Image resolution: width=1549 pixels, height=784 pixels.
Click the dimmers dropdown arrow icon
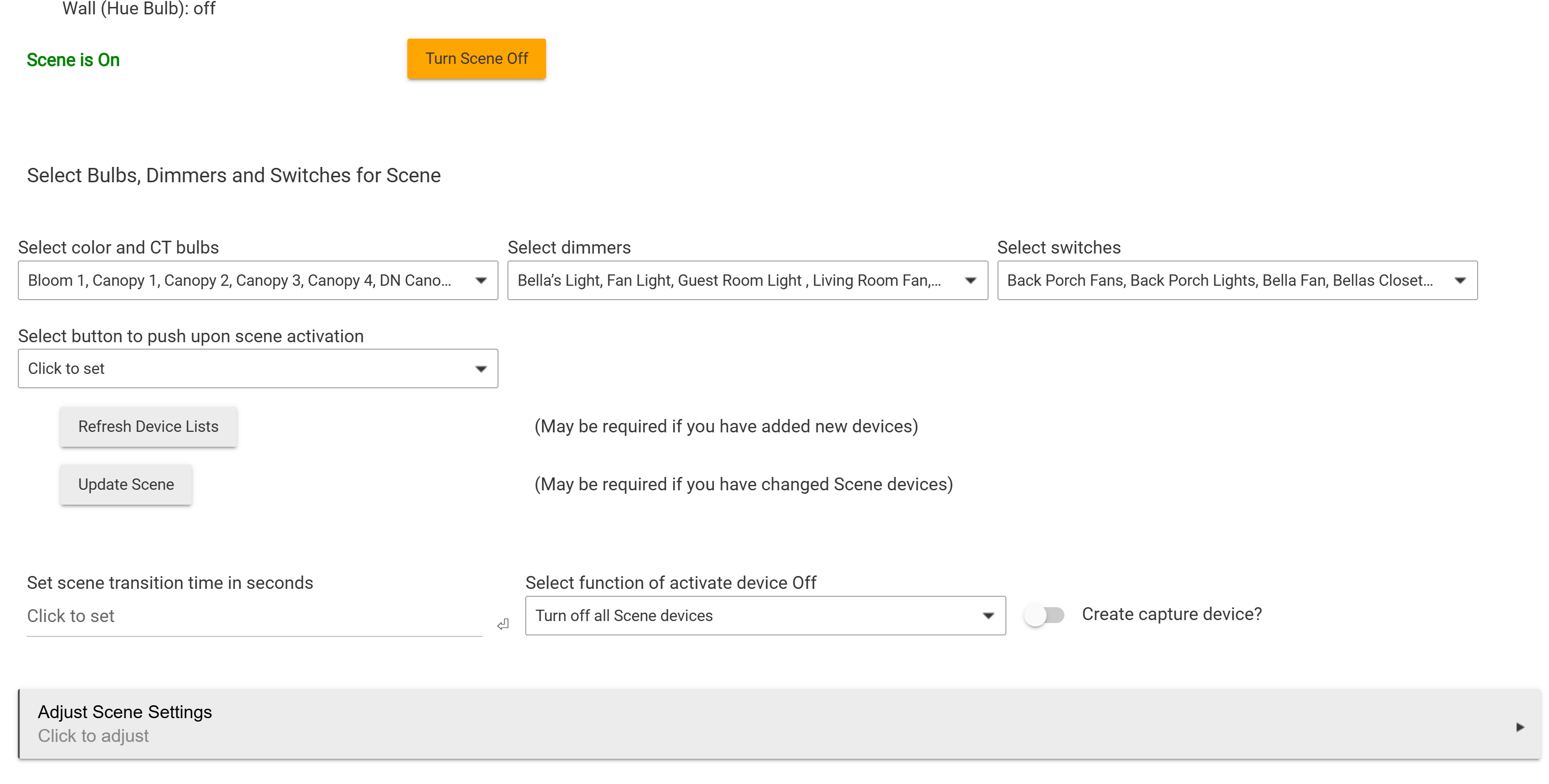[970, 280]
